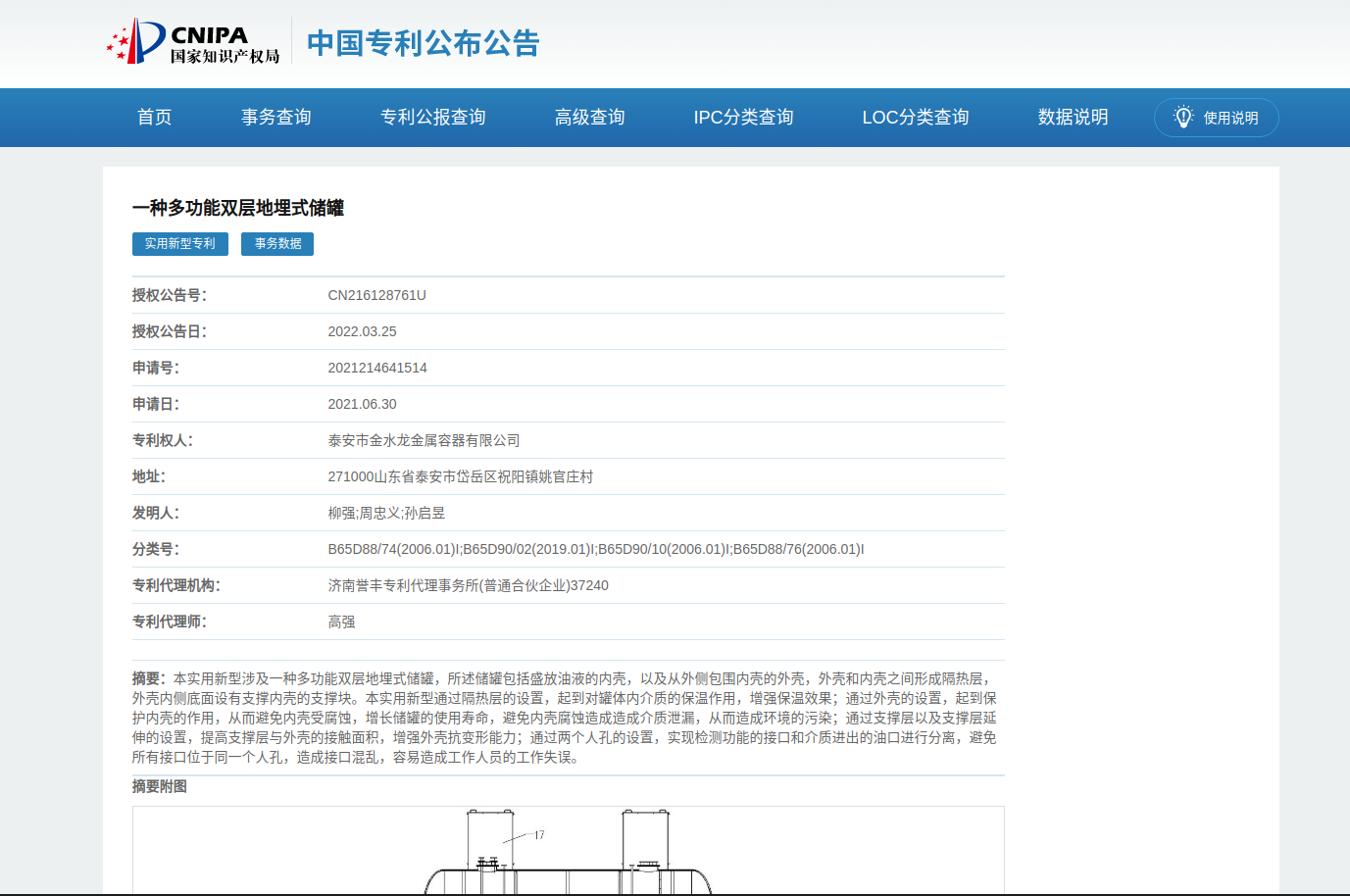This screenshot has width=1350, height=896.
Task: Click the CNIPA logo icon
Action: pos(136,42)
